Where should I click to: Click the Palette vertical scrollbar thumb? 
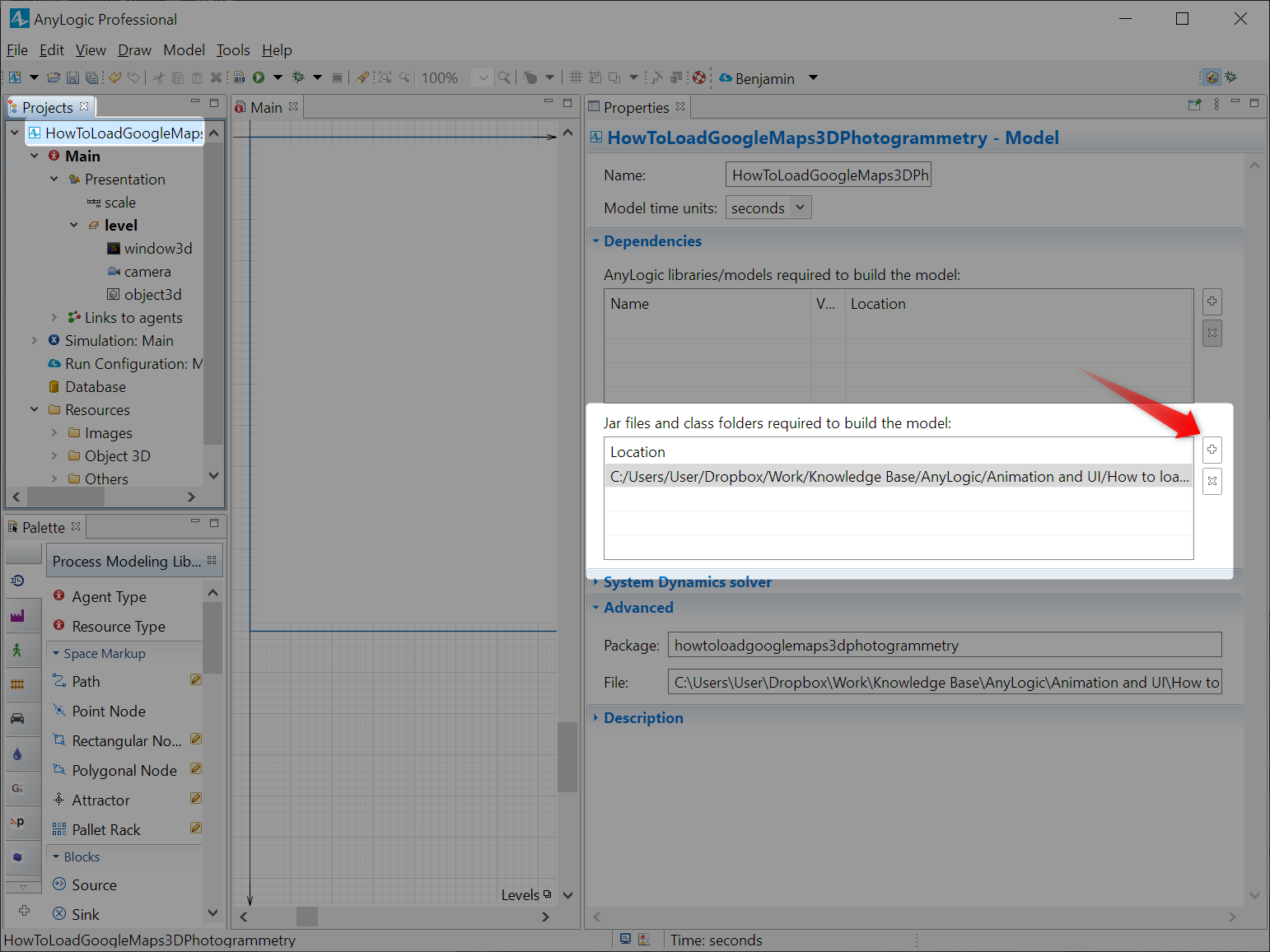click(x=212, y=637)
